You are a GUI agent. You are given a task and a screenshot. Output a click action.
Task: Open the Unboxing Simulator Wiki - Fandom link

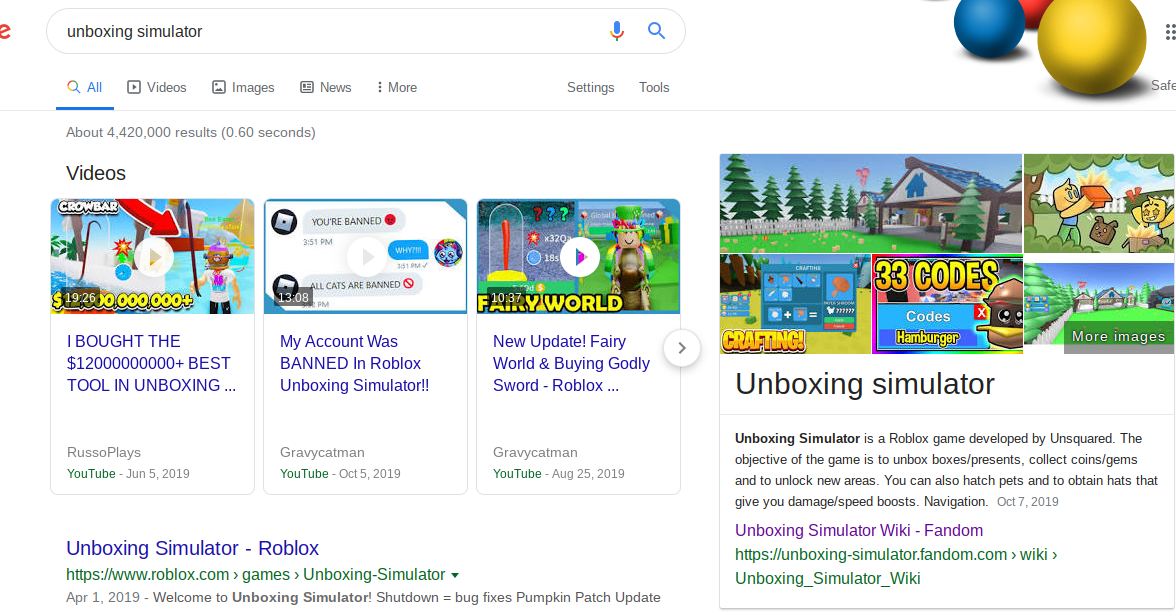click(x=859, y=530)
